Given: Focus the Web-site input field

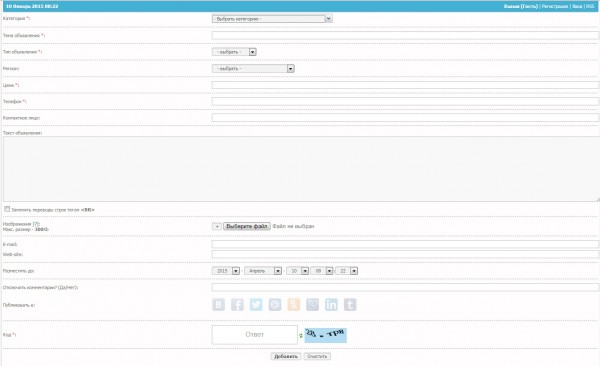Looking at the screenshot, I should pos(405,254).
